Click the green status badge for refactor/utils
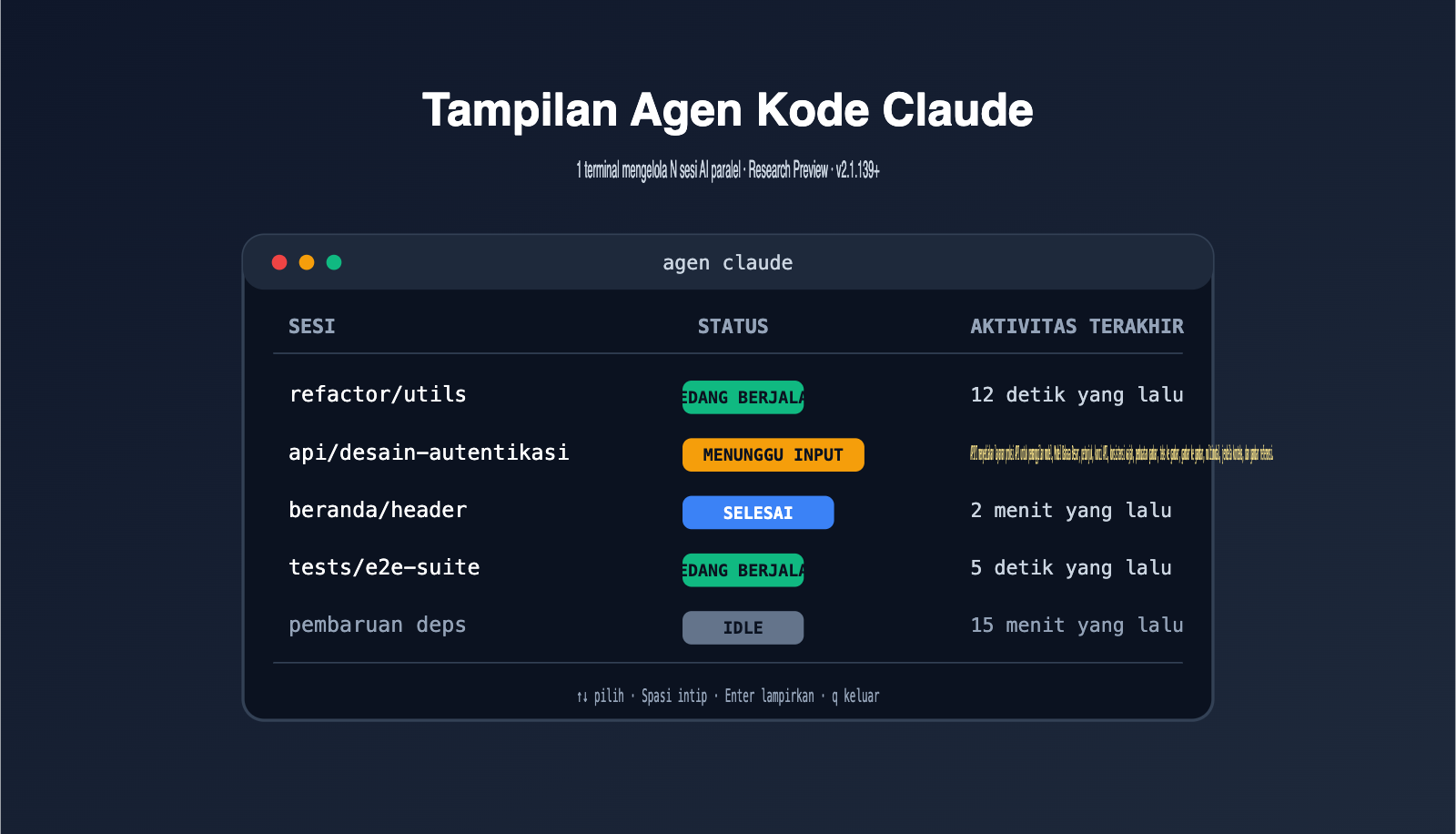 pyautogui.click(x=743, y=397)
